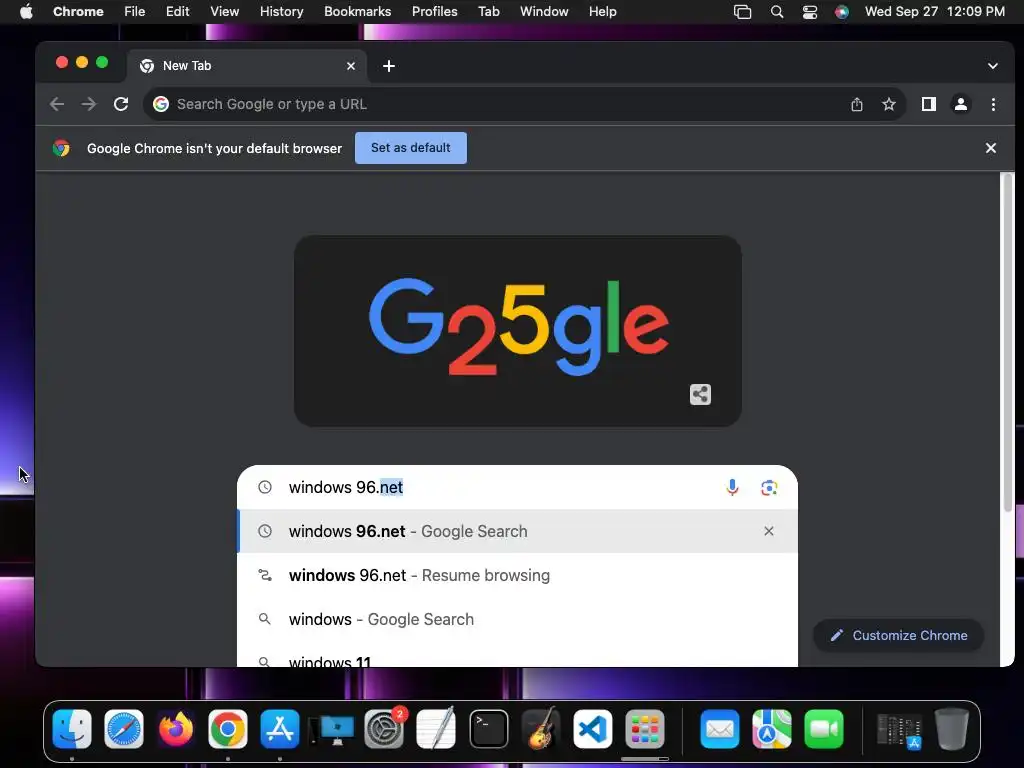The height and width of the screenshot is (768, 1024).
Task: Open Maps from the Dock
Action: pyautogui.click(x=772, y=729)
